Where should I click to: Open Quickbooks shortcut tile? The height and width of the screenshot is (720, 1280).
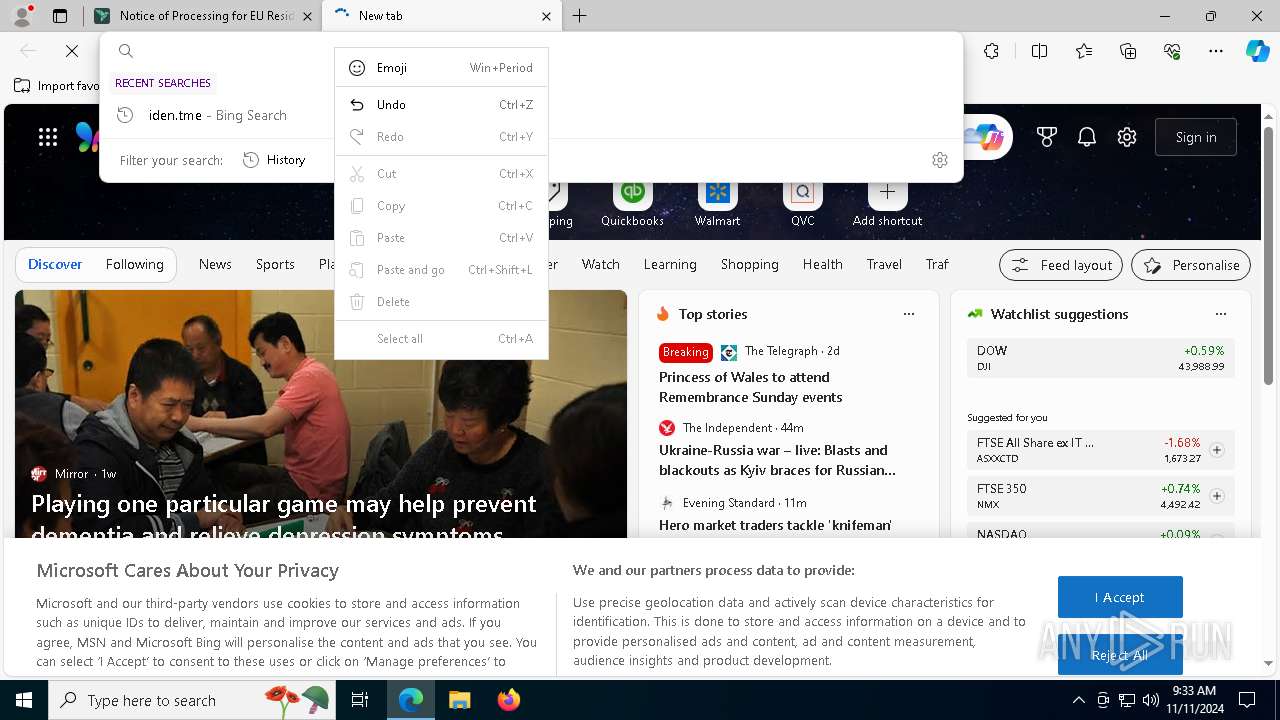point(632,203)
